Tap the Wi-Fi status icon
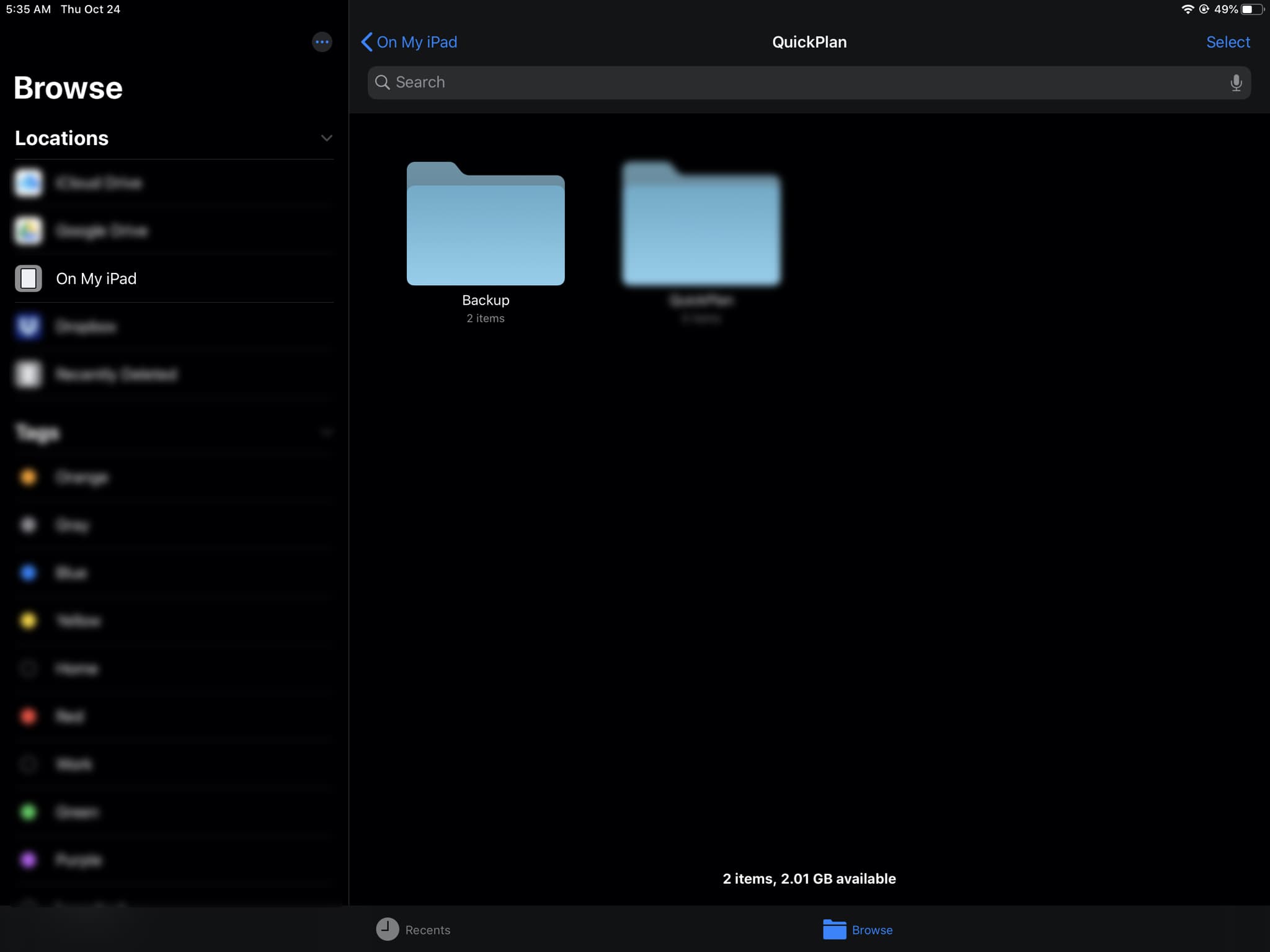 tap(1187, 9)
